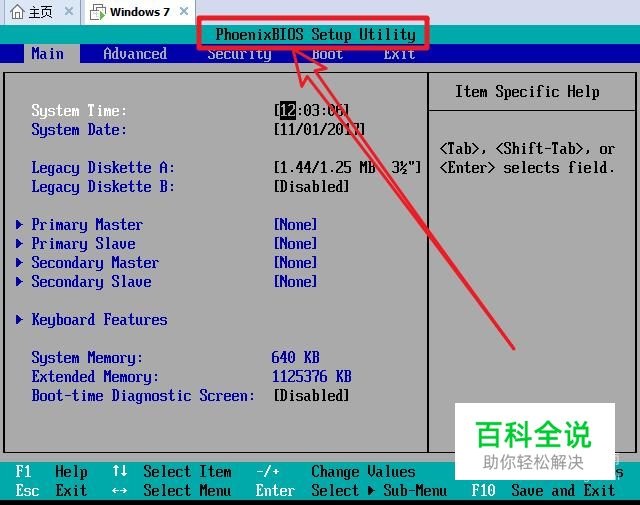Click the highlighted hour field 12
The image size is (640, 505).
pos(288,110)
